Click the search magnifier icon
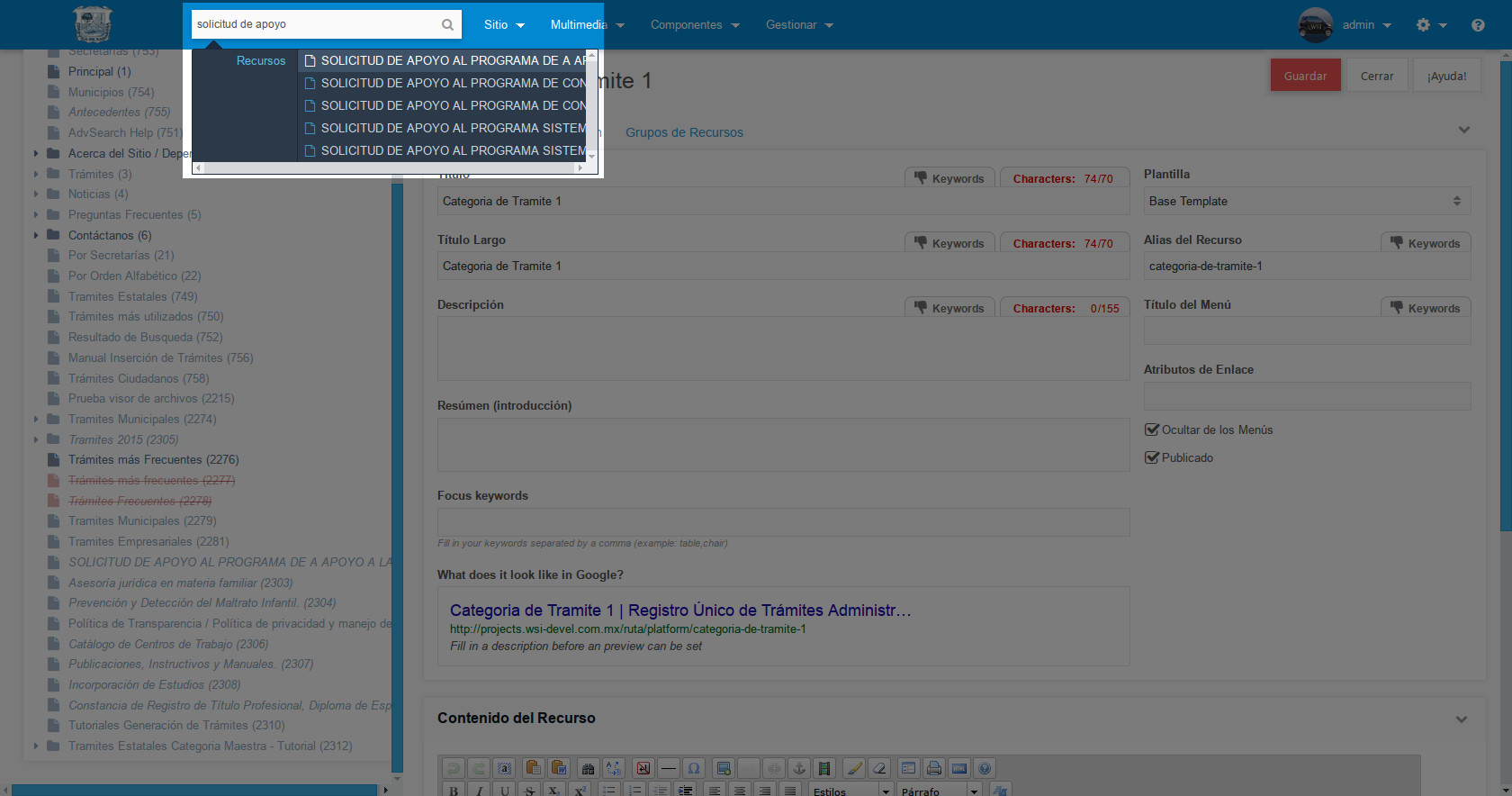The width and height of the screenshot is (1512, 796). (447, 24)
